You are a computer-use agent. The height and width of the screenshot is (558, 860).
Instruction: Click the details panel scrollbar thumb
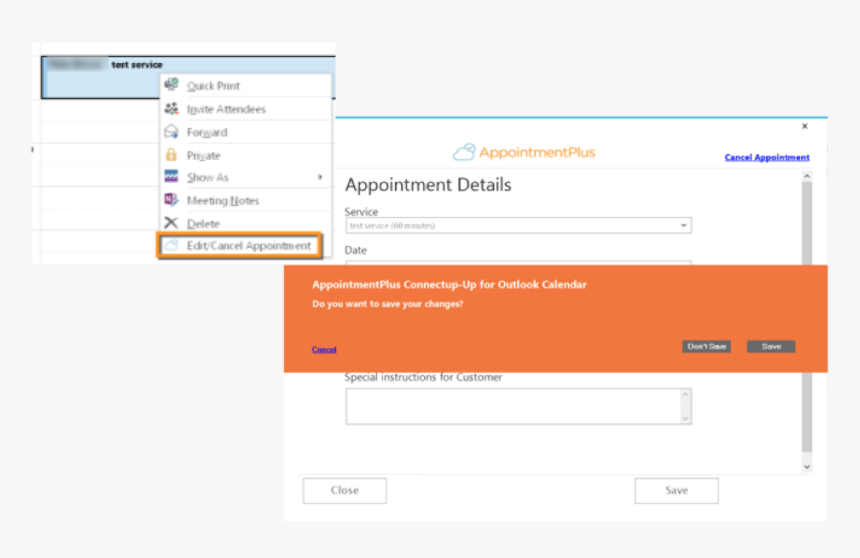(x=807, y=317)
